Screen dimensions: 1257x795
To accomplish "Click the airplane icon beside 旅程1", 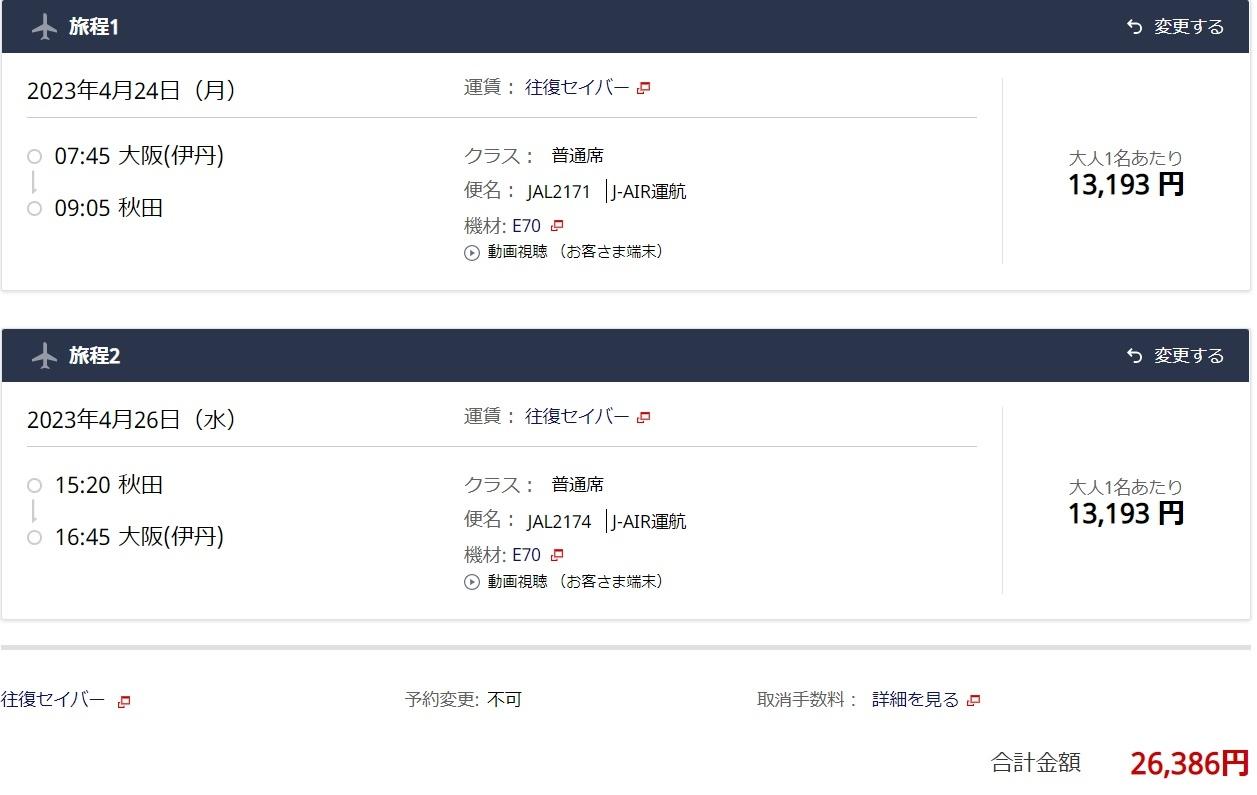I will tap(44, 27).
